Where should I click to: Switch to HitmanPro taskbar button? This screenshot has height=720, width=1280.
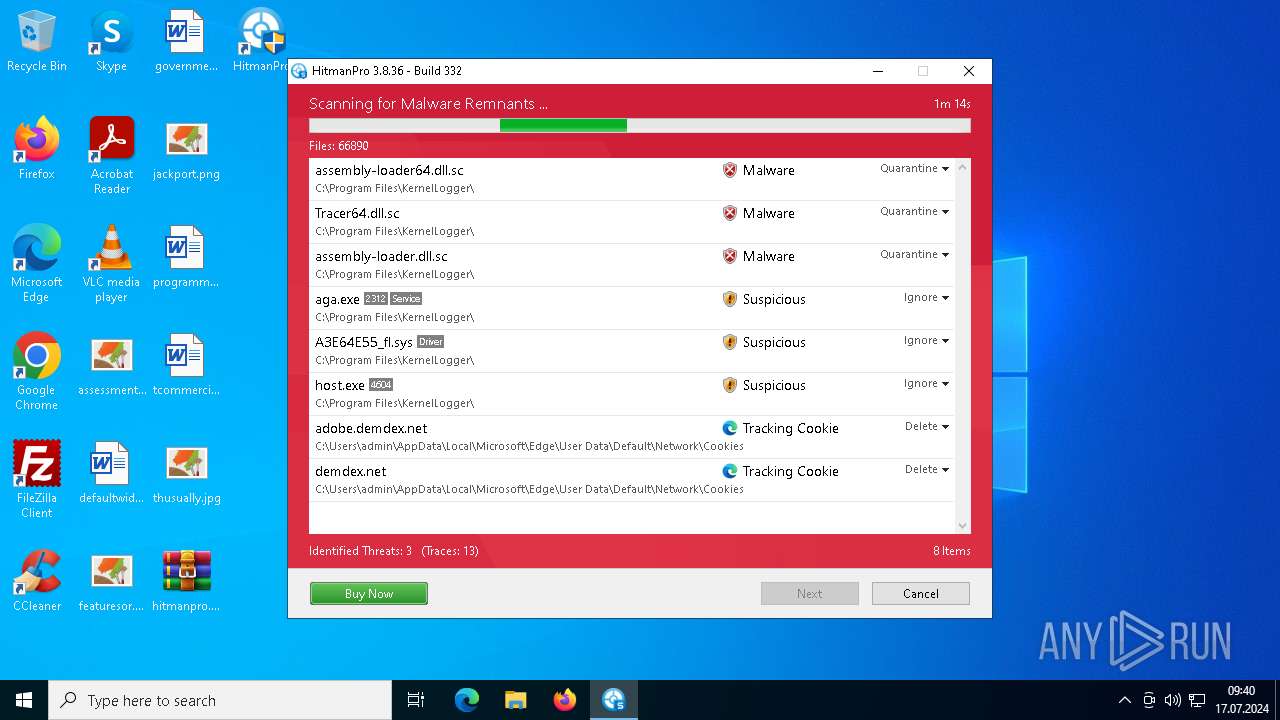click(614, 700)
